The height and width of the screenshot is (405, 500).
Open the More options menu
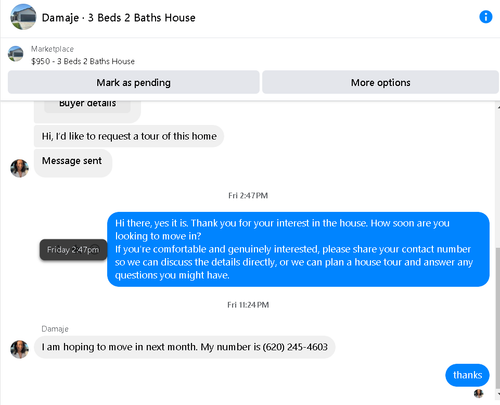click(380, 82)
